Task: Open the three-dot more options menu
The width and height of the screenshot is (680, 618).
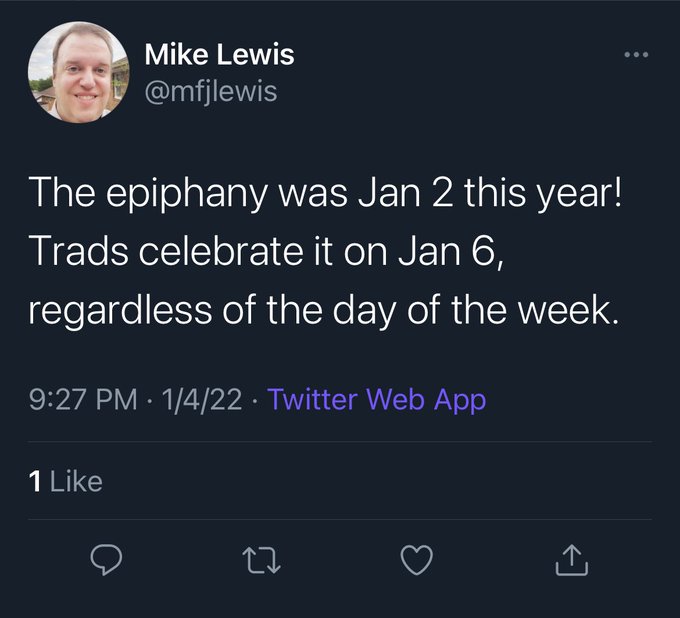Action: tap(636, 55)
